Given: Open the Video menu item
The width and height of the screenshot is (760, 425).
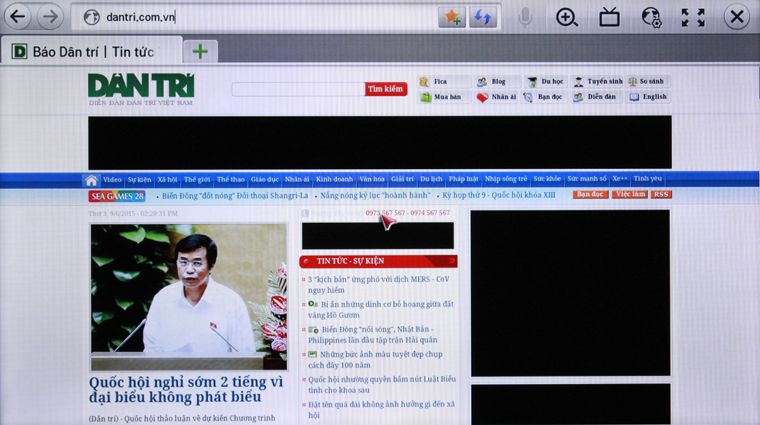Looking at the screenshot, I should coord(112,180).
